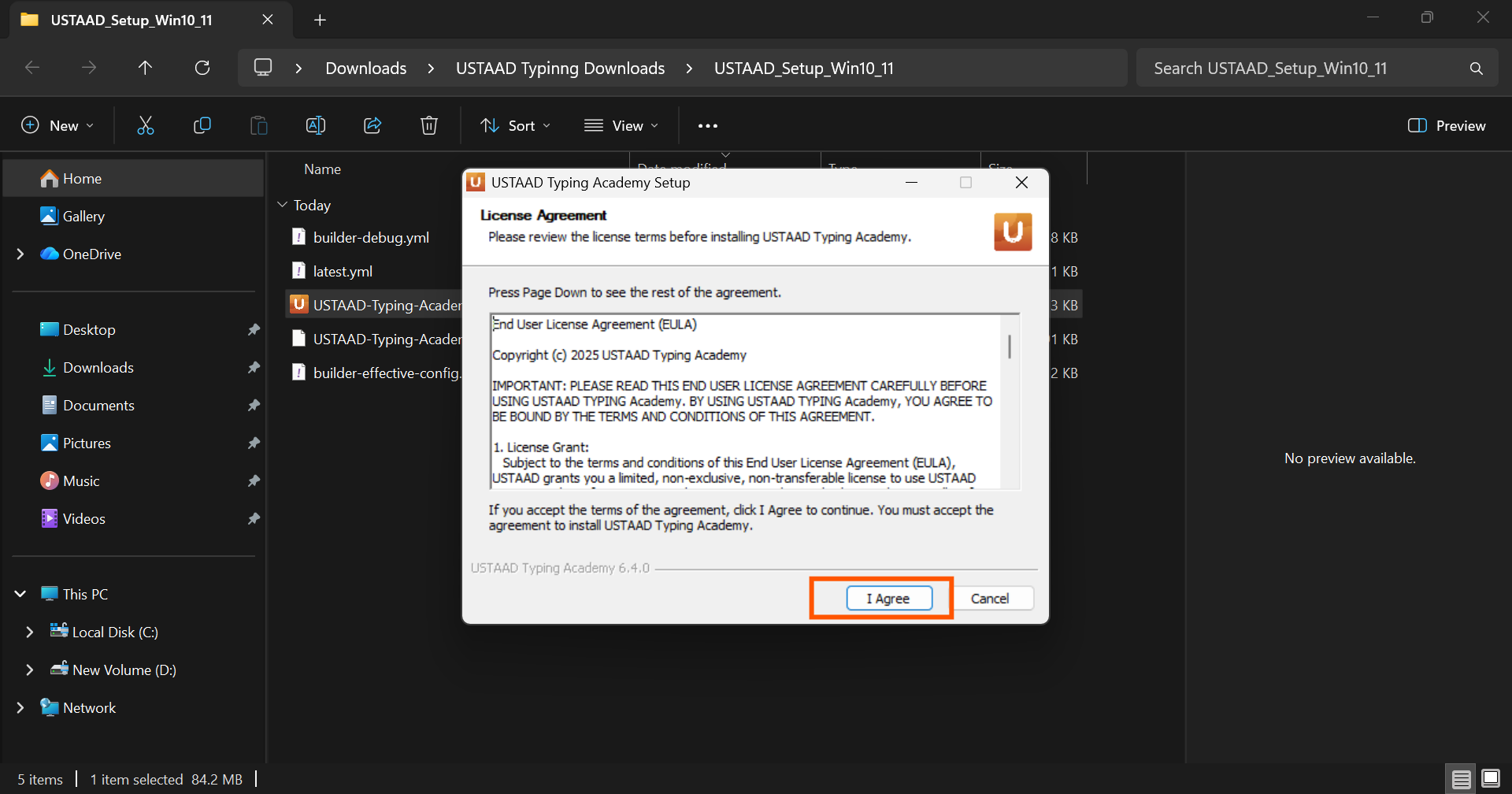Switch to details view in status bar
The width and height of the screenshot is (1512, 794).
pos(1462,779)
